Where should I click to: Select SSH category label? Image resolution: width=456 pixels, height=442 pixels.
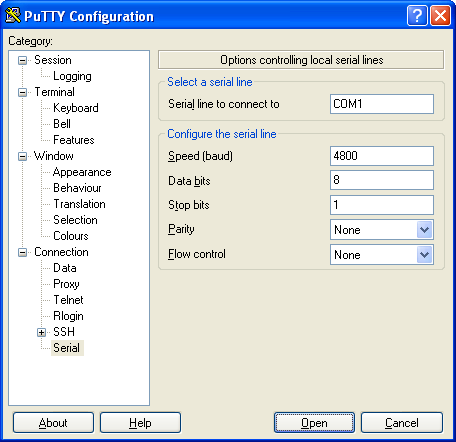[x=64, y=332]
